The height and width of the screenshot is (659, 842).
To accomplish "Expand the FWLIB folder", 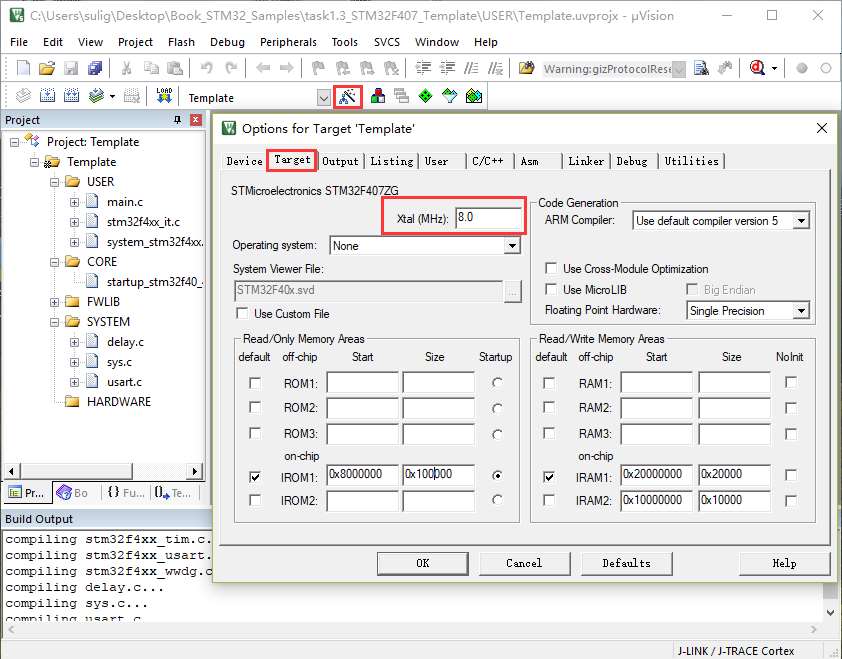I will click(x=54, y=302).
